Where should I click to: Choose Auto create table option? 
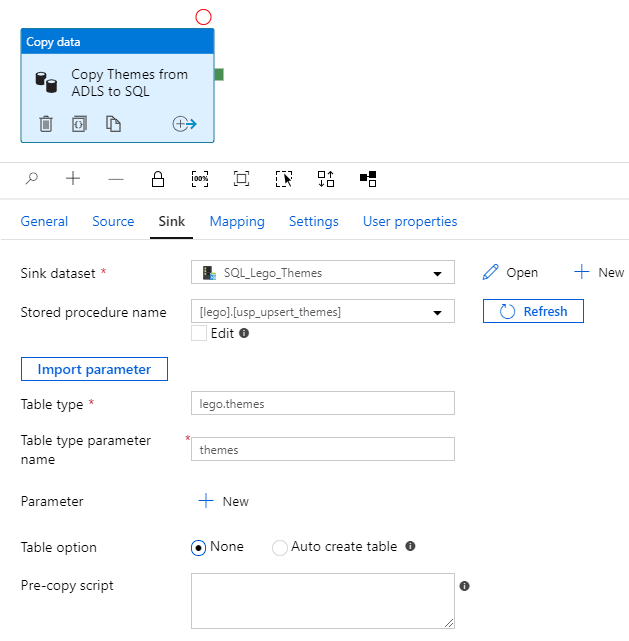[280, 547]
